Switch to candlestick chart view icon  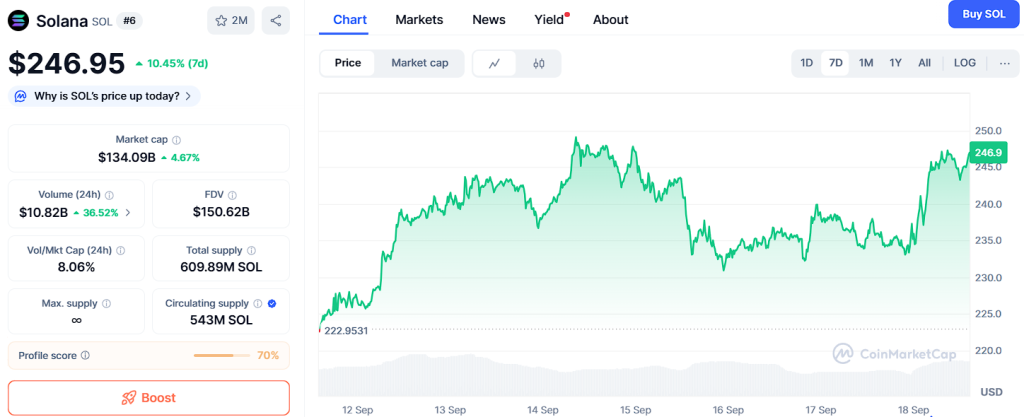(x=539, y=63)
